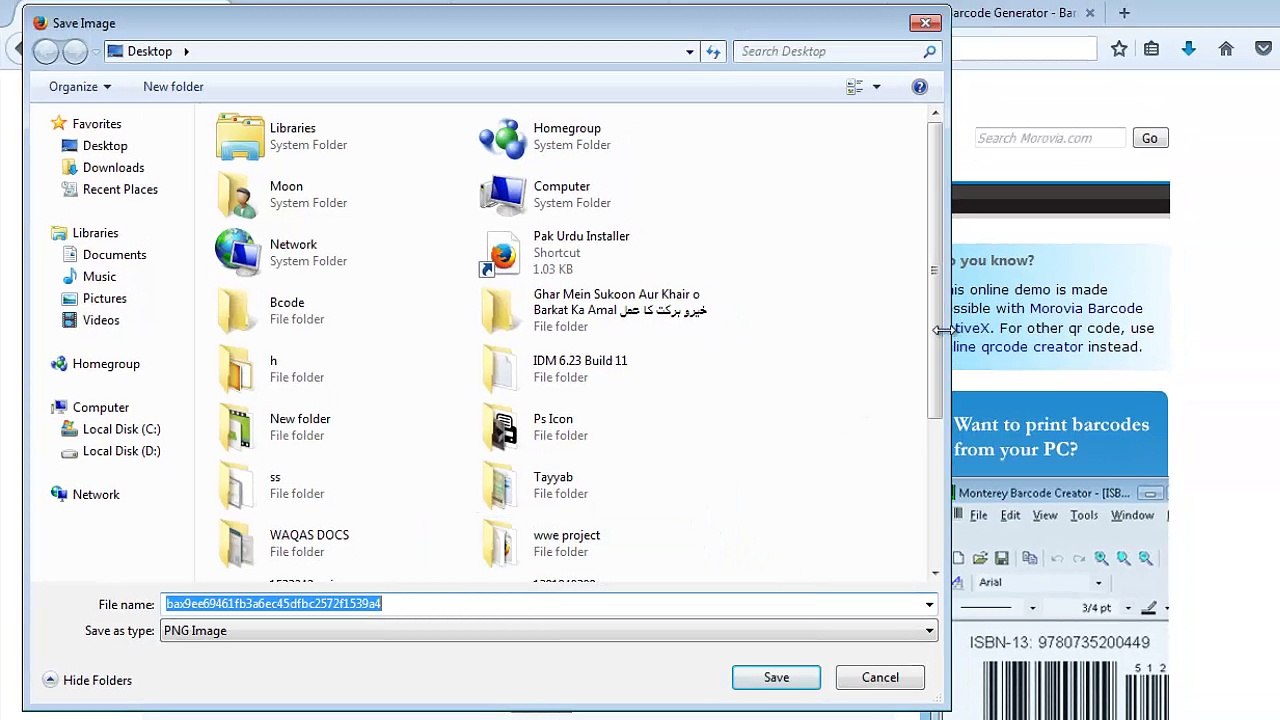Open the view options dropdown arrow
1280x720 pixels.
876,87
